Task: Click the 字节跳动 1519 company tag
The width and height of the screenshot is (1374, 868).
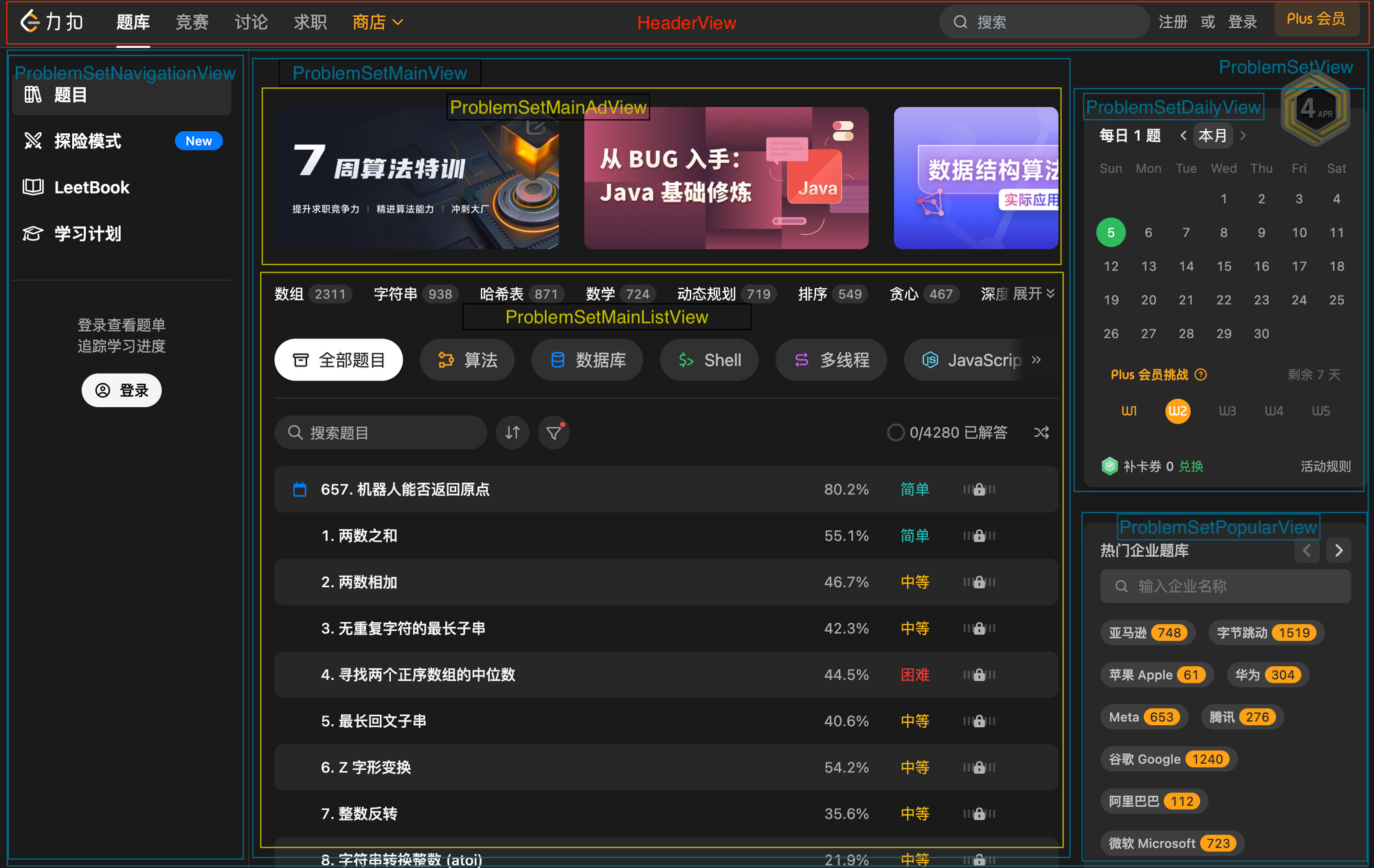Action: 1266,632
